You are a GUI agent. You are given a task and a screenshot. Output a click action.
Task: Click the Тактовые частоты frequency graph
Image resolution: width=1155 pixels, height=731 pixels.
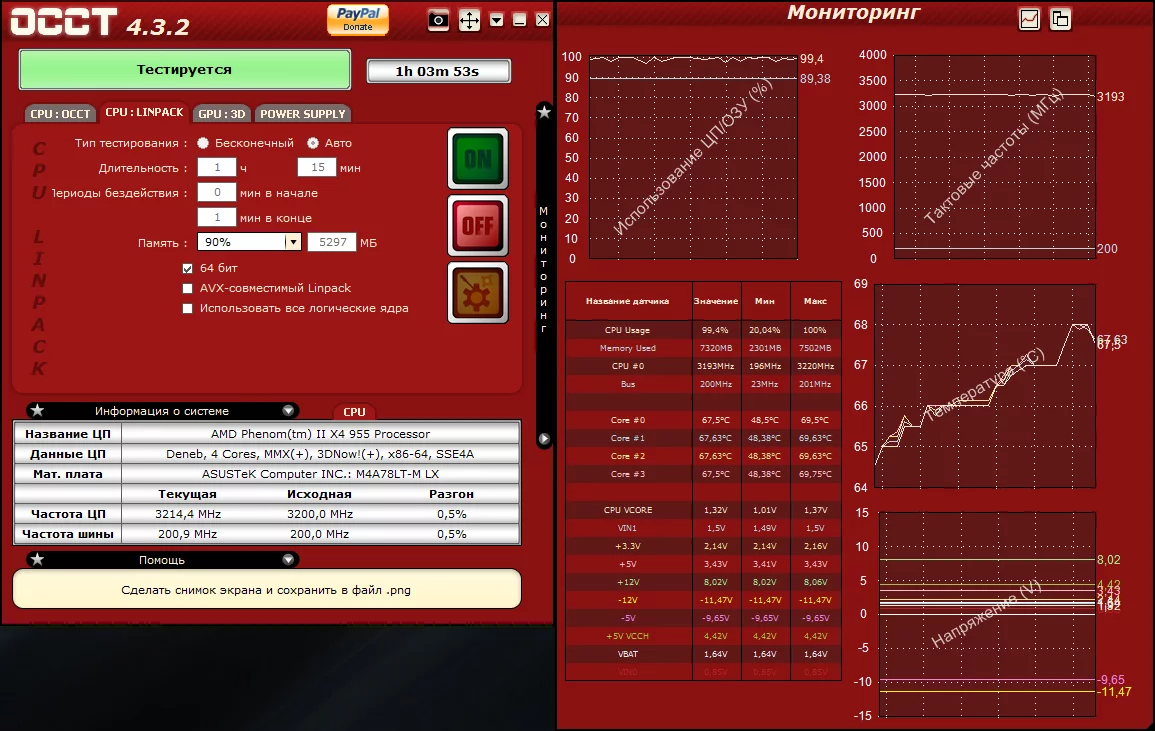(995, 157)
